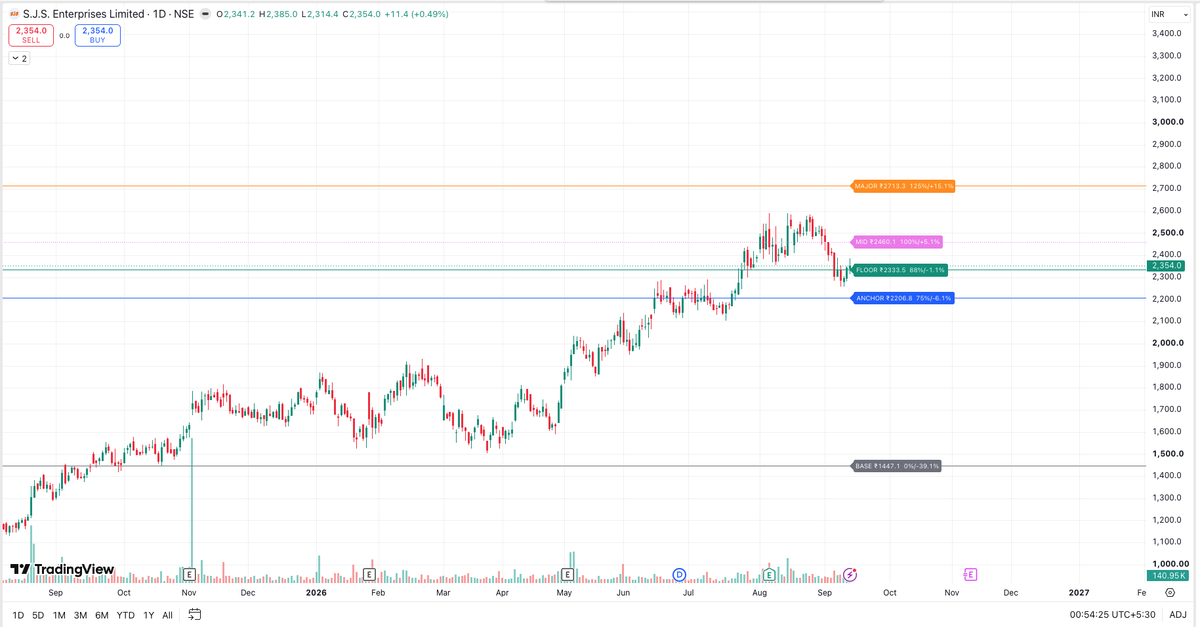1200x627 pixels.
Task: Click the 2027 year label on time axis
Action: [x=1079, y=592]
